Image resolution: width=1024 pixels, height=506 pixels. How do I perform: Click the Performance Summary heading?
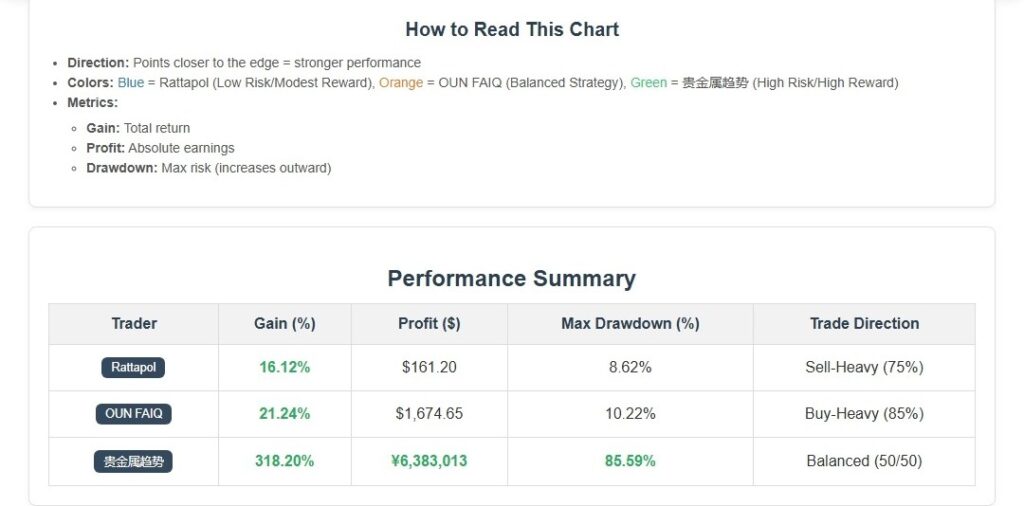point(511,278)
